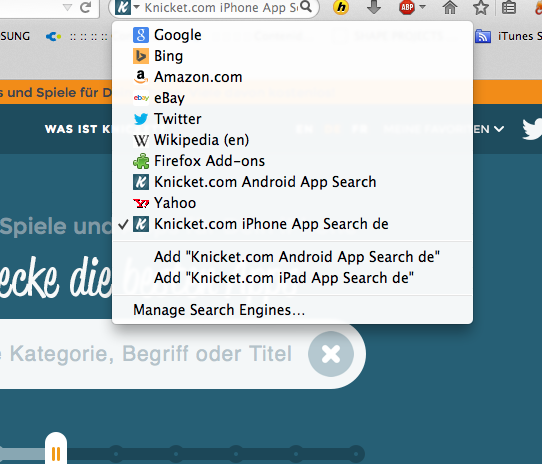
Task: Show bookmarks list icon
Action: click(509, 7)
